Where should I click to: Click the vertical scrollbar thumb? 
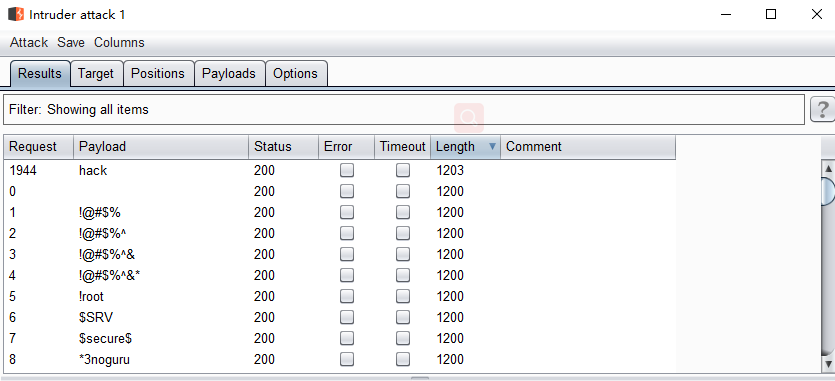pyautogui.click(x=828, y=191)
